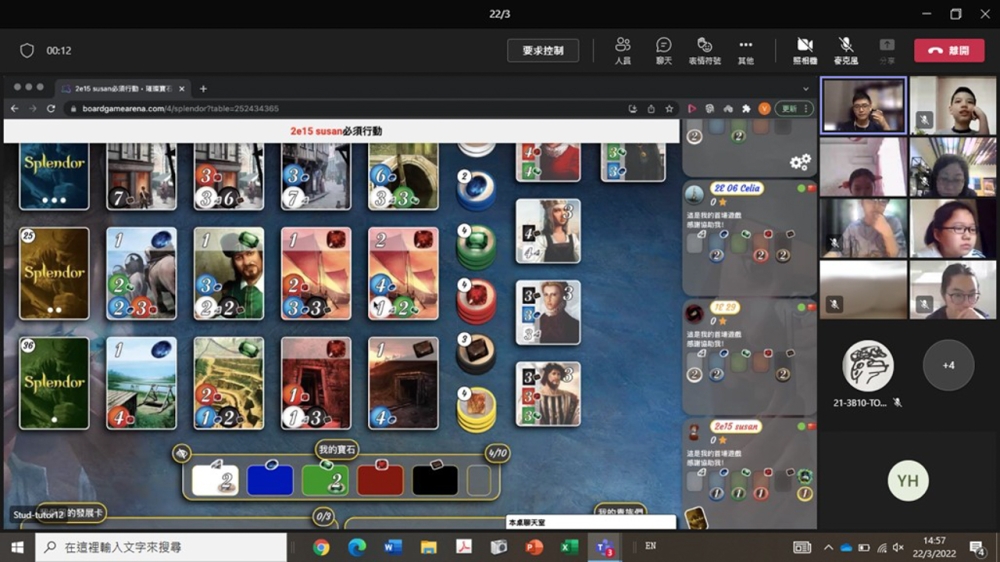Image resolution: width=1000 pixels, height=562 pixels.
Task: Open the browser extensions puzzle icon
Action: (x=746, y=108)
